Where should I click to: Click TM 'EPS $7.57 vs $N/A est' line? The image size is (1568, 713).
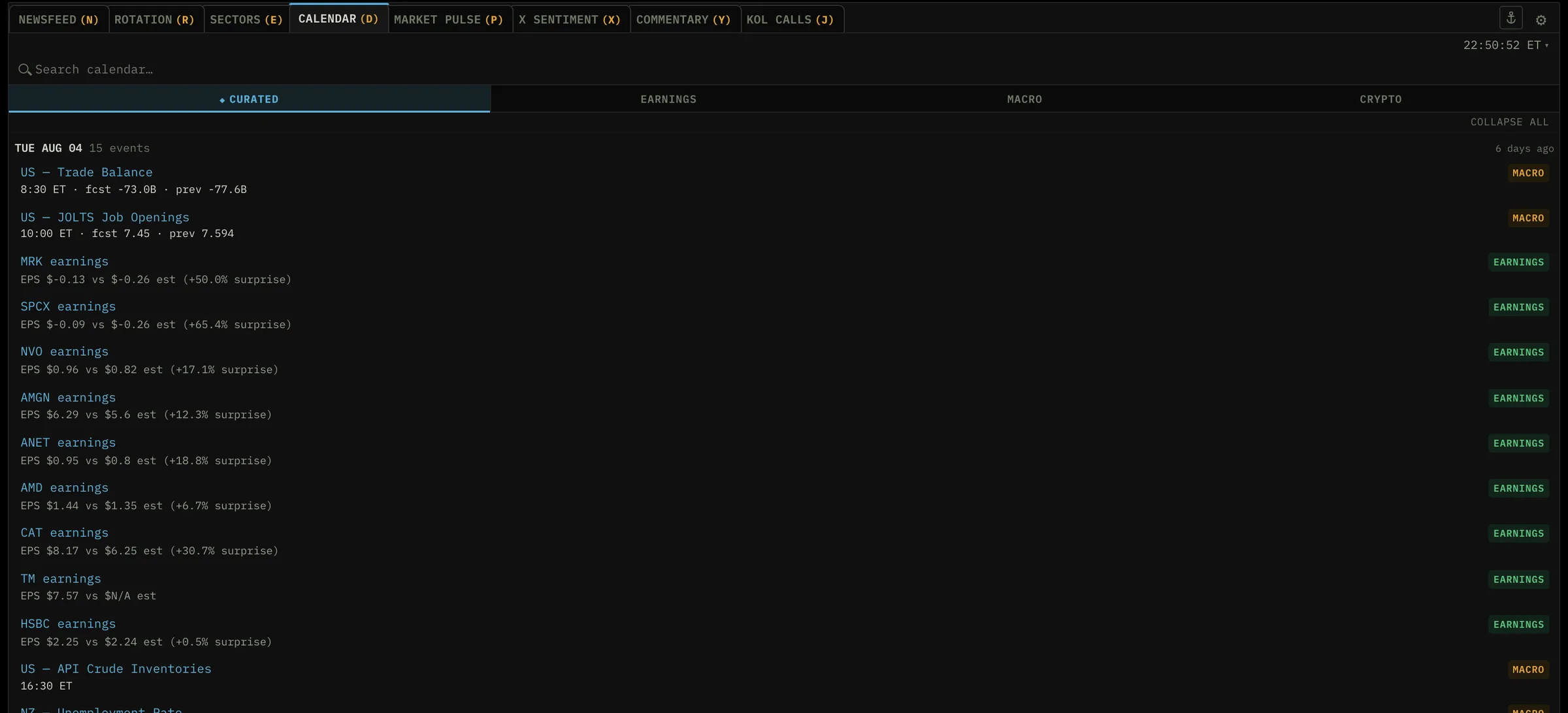click(x=88, y=596)
